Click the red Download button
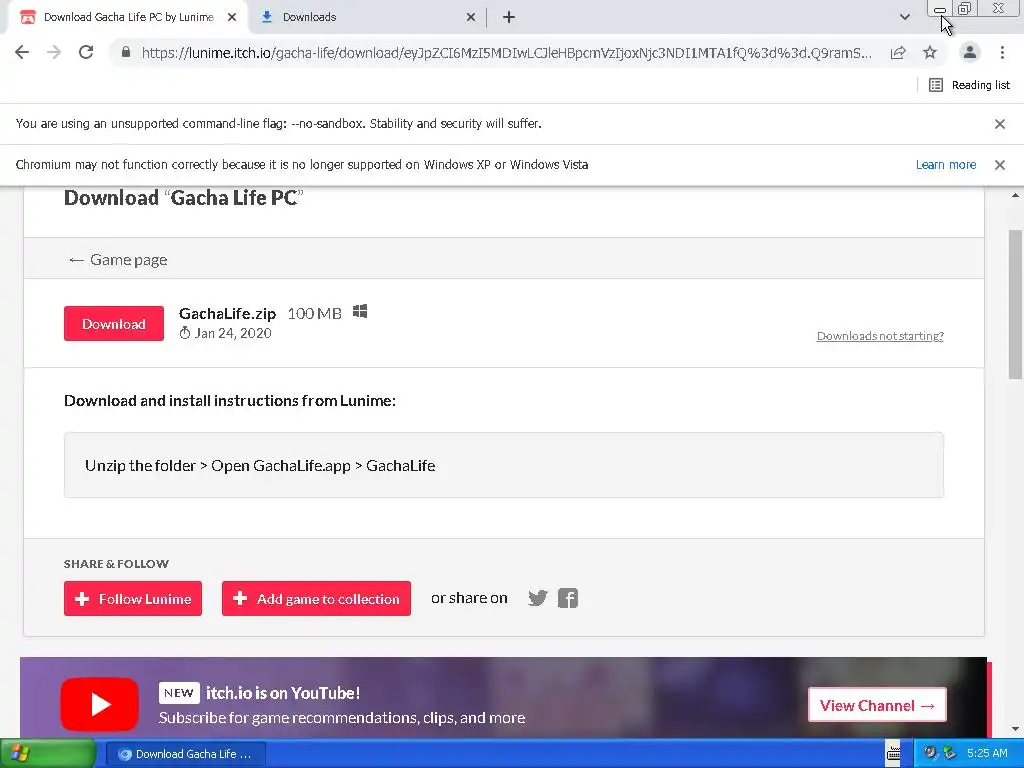The width and height of the screenshot is (1024, 768). 114,323
